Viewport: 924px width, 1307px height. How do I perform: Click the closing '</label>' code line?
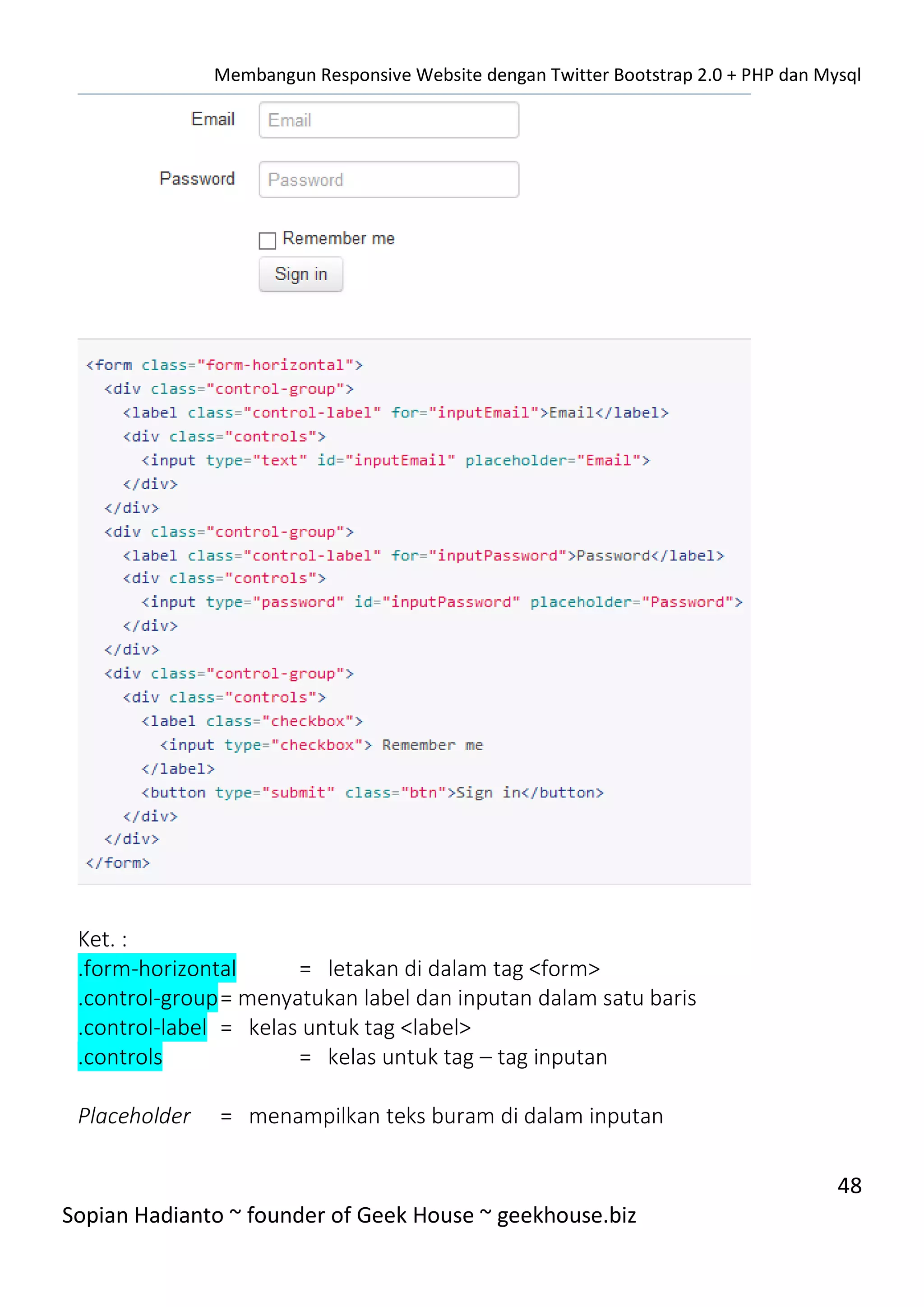(178, 769)
